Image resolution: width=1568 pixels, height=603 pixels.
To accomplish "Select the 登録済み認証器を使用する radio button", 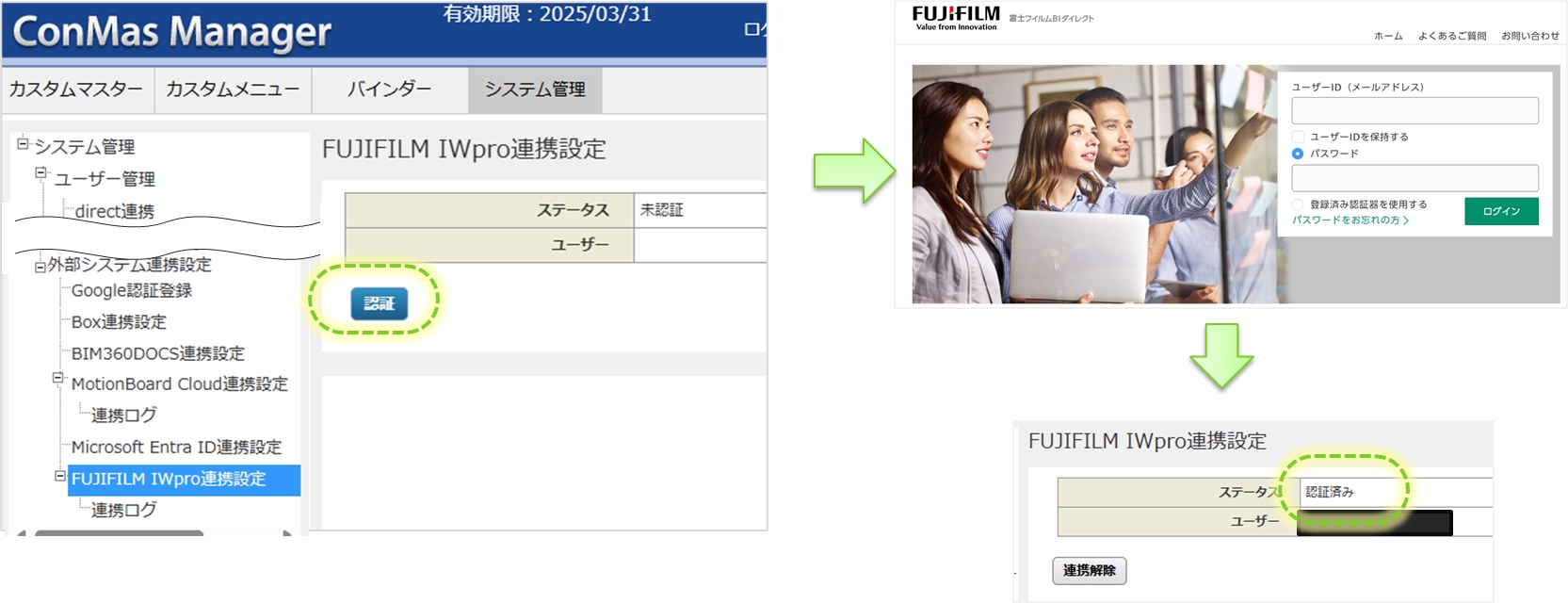I will pos(1298,204).
